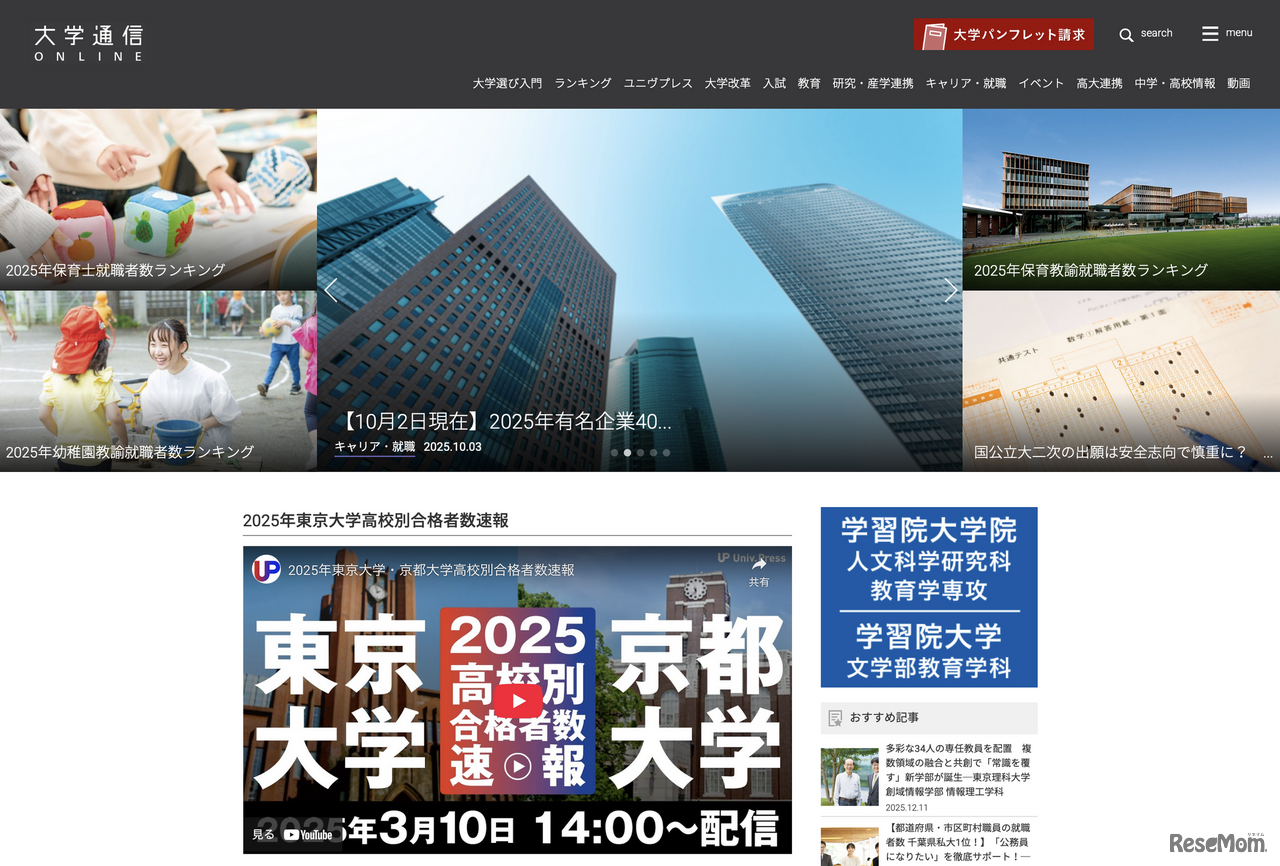The width and height of the screenshot is (1280, 866).
Task: Advance the carousel with the right arrow
Action: pyautogui.click(x=951, y=289)
